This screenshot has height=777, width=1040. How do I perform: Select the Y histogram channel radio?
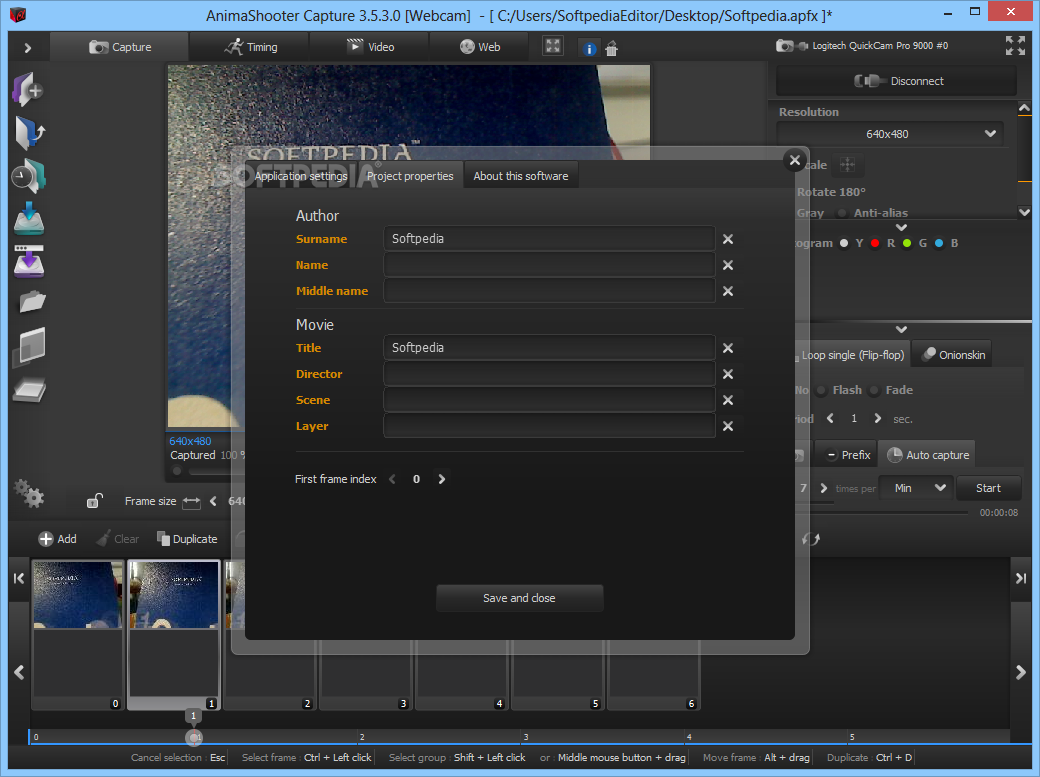coord(844,243)
